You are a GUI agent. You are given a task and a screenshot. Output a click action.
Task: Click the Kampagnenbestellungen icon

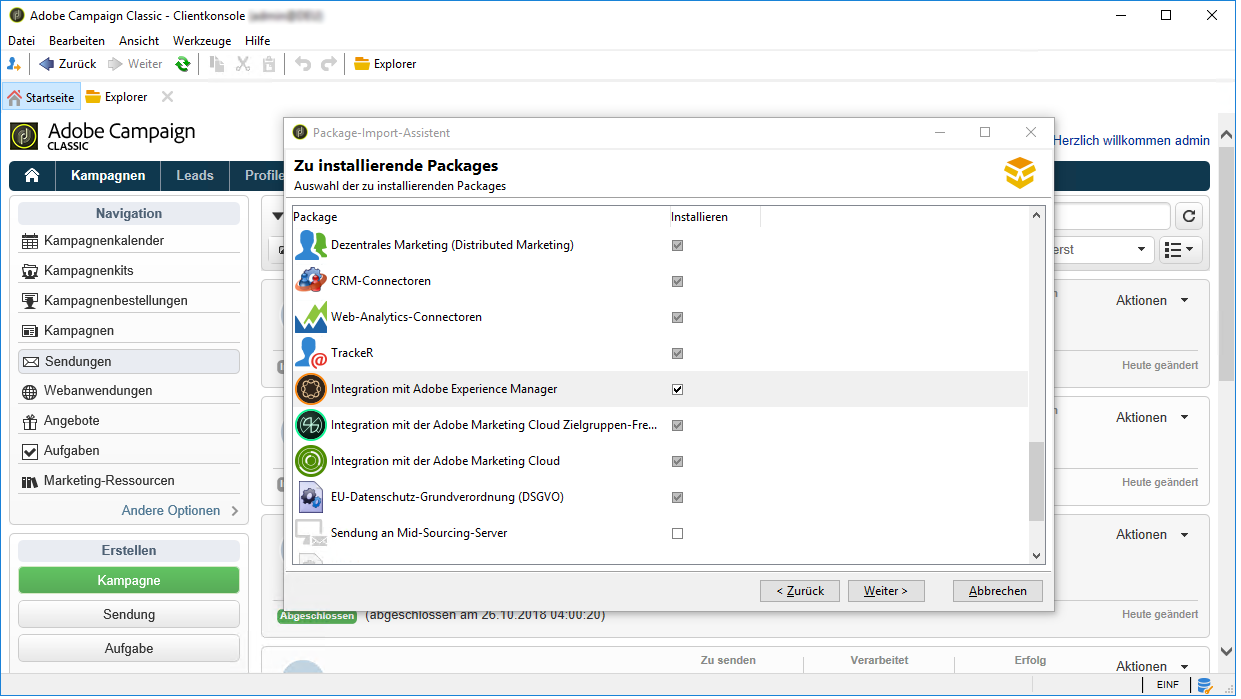(30, 301)
